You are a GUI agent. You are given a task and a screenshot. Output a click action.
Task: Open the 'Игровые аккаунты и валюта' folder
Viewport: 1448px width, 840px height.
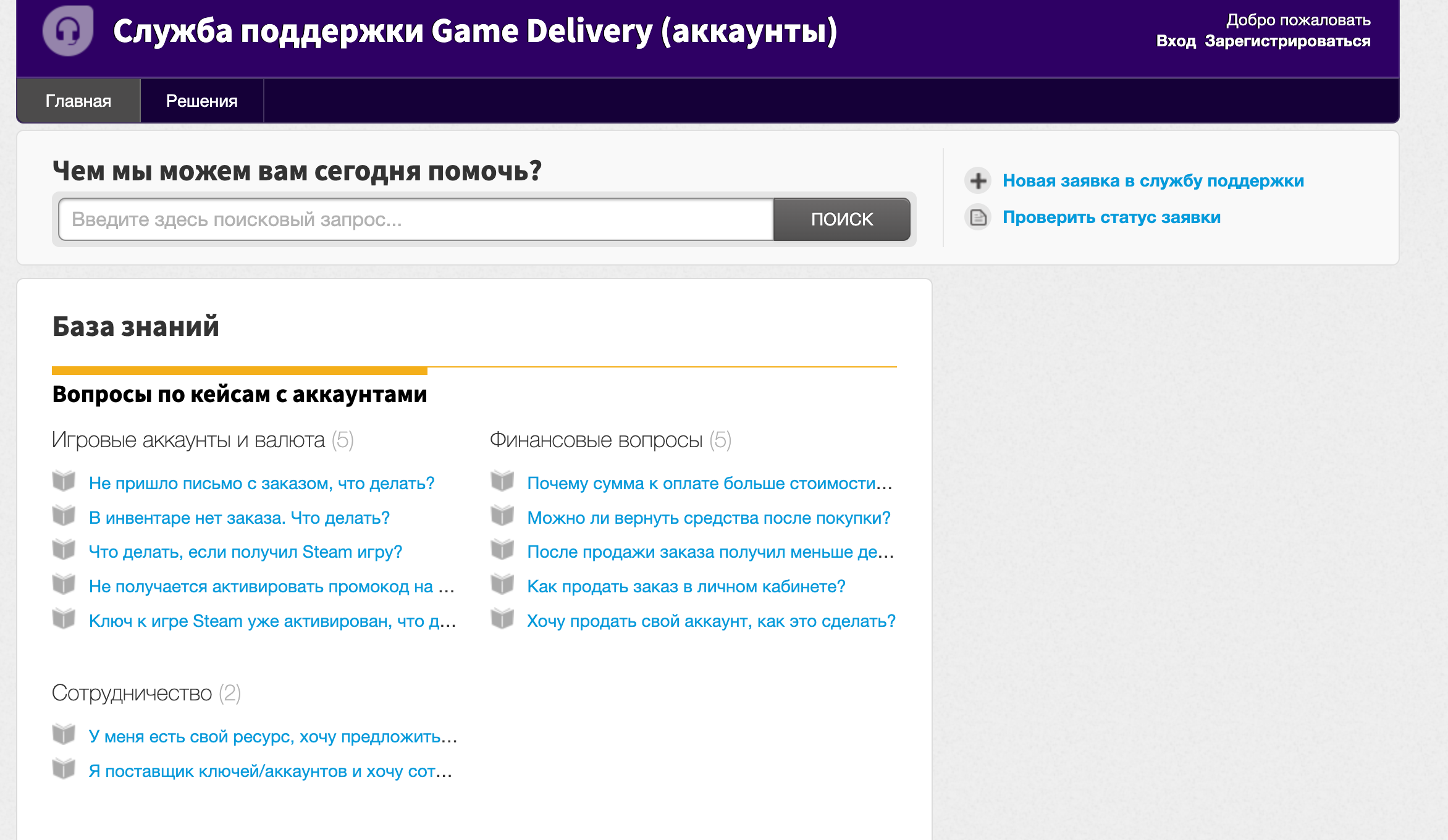(188, 440)
